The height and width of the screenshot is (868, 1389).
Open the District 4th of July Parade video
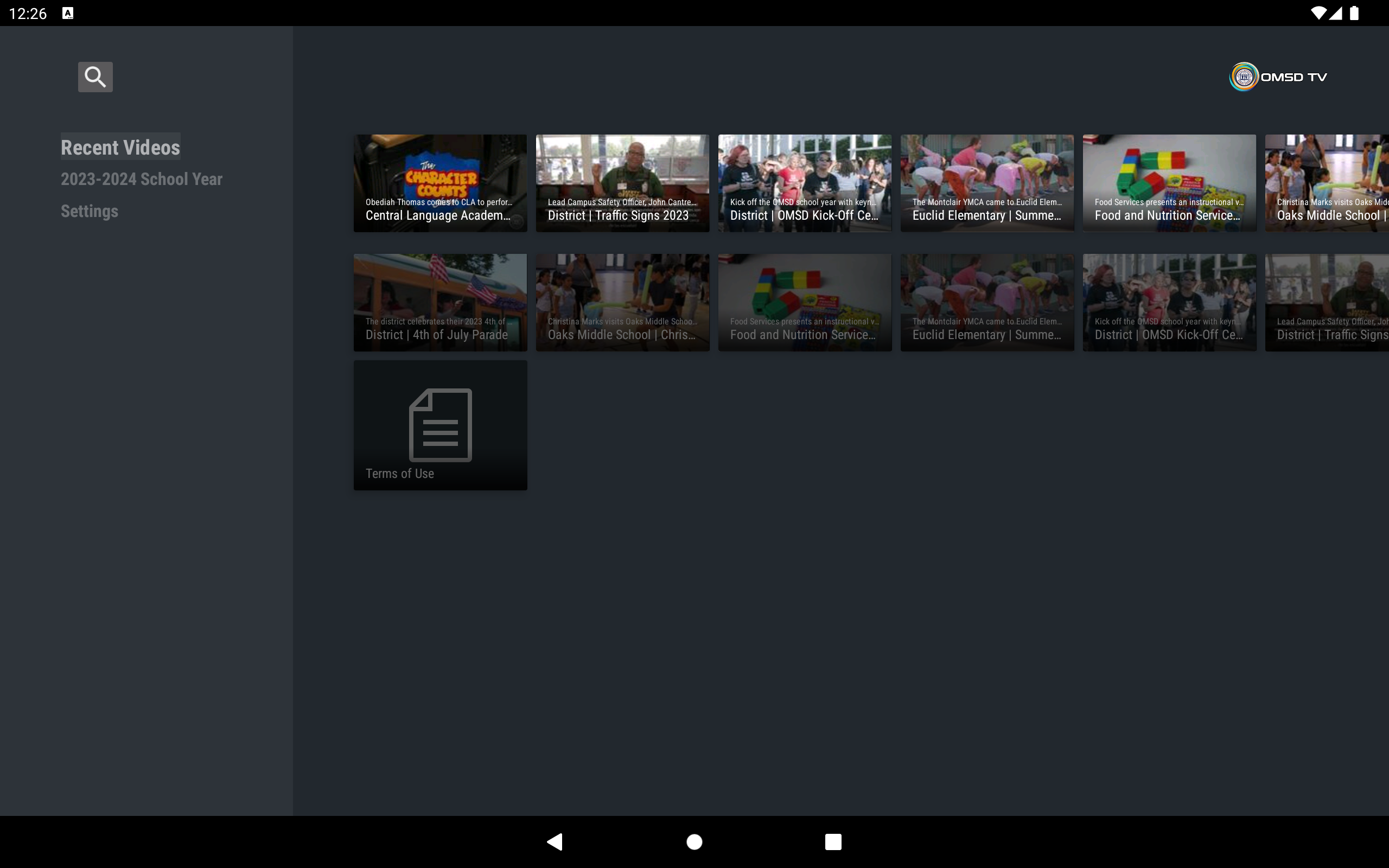tap(439, 302)
